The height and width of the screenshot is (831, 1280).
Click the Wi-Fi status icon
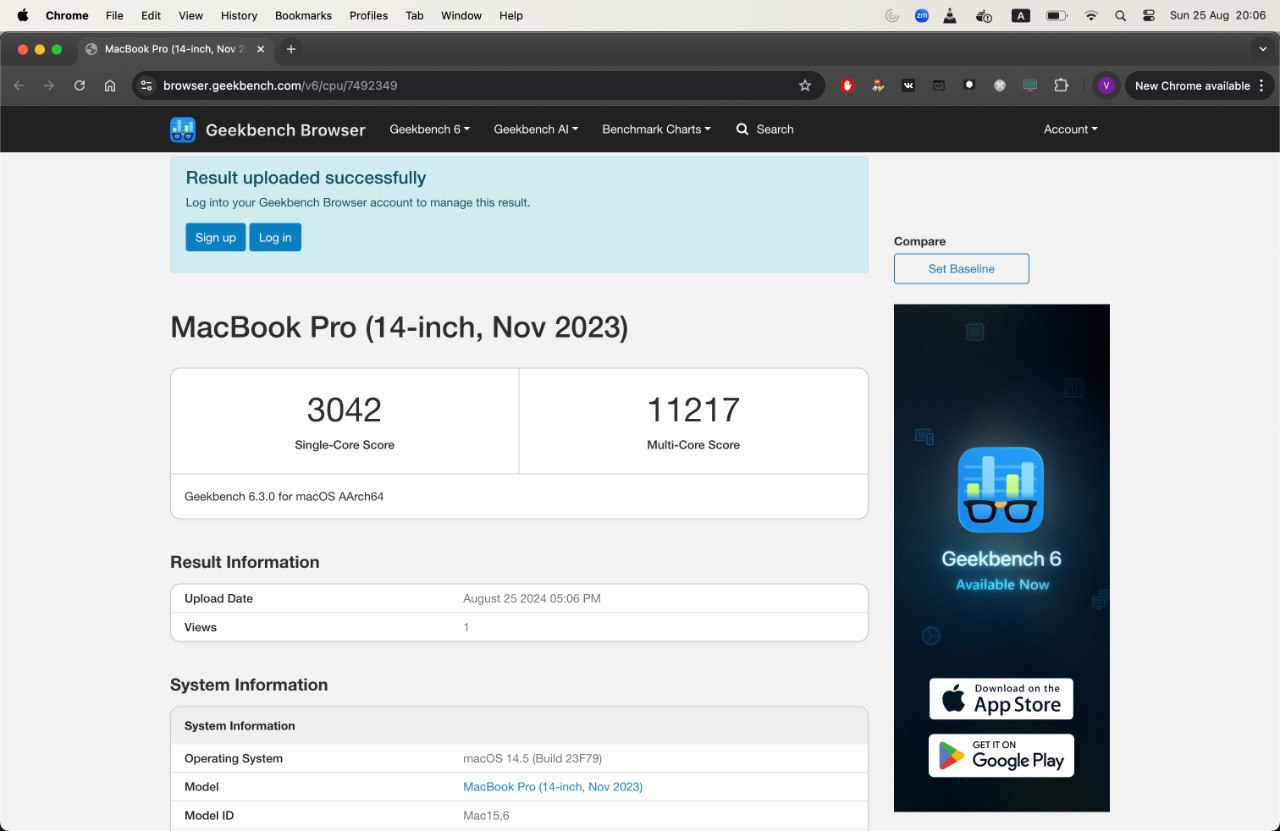(1091, 15)
